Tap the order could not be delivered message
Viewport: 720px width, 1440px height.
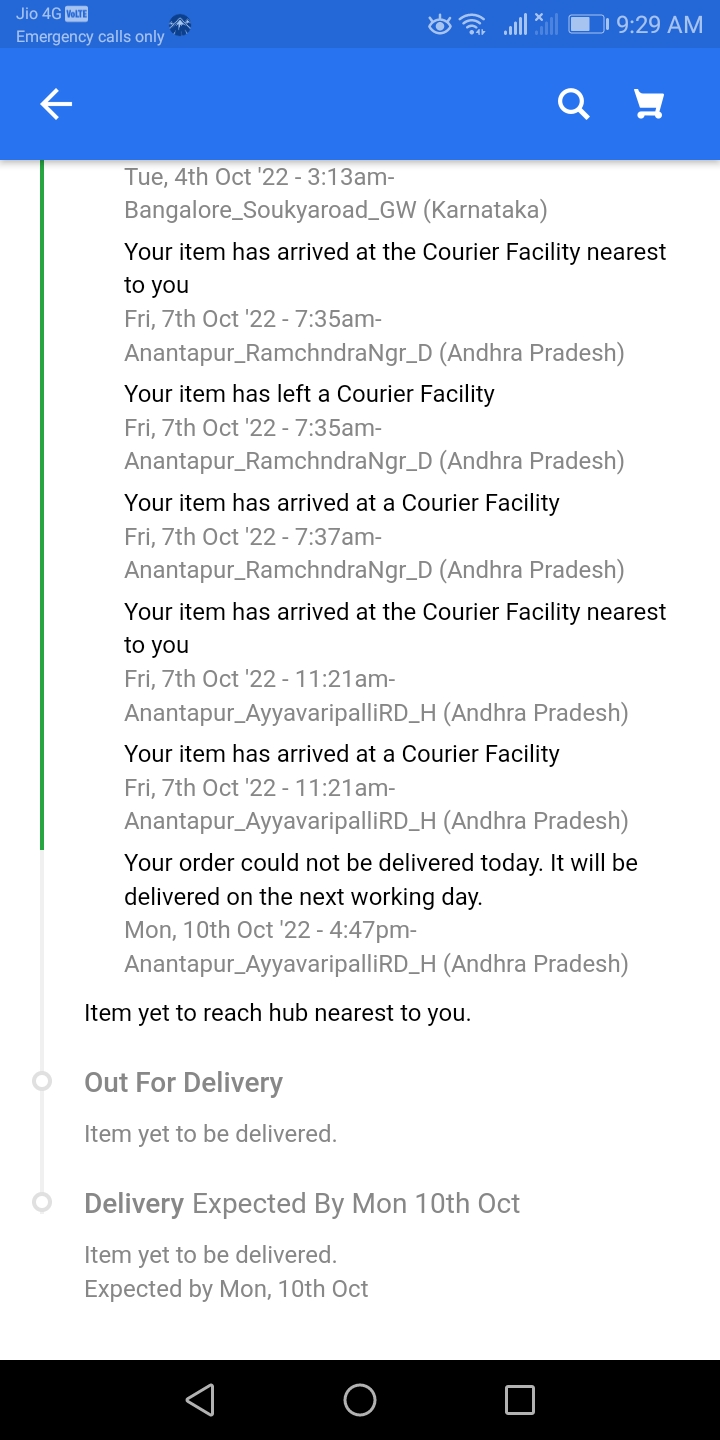[x=380, y=879]
